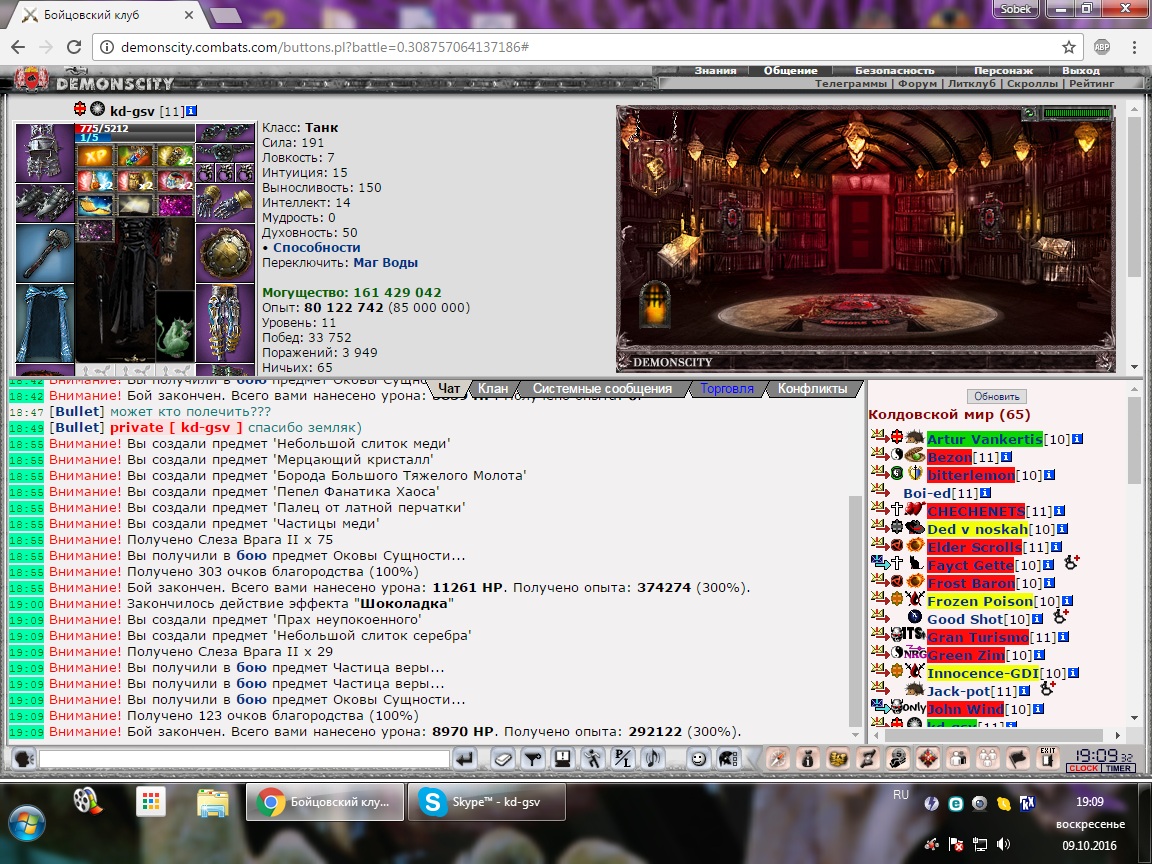Select player Artur Vankertis in list
The image size is (1152, 864).
click(984, 439)
